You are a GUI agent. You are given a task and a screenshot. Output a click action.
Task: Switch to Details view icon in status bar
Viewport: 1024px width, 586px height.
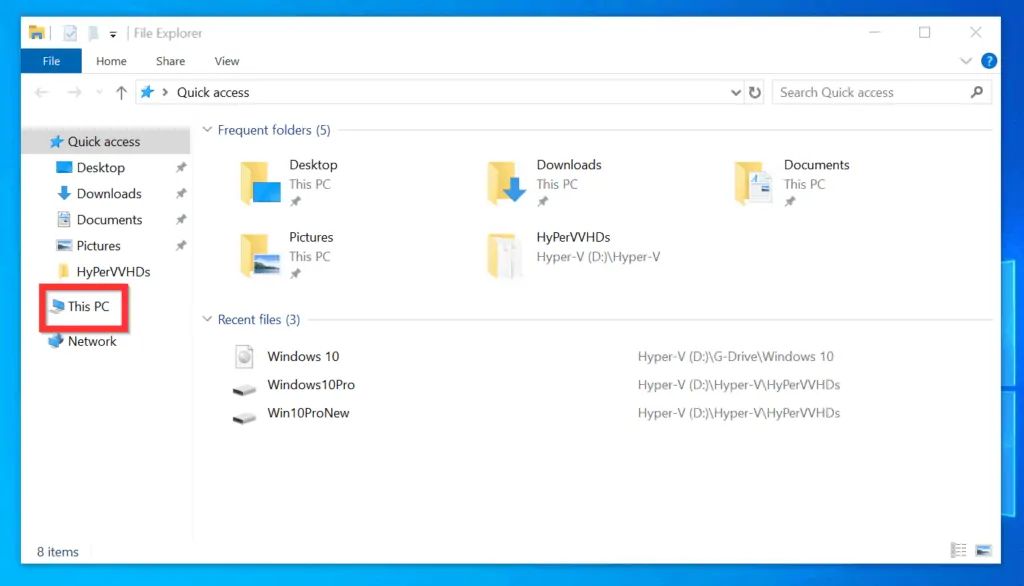959,550
